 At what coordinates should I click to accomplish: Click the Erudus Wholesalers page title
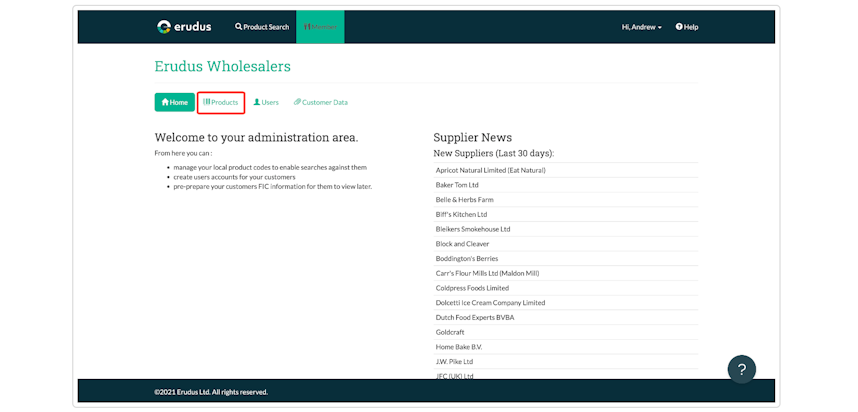pyautogui.click(x=223, y=67)
